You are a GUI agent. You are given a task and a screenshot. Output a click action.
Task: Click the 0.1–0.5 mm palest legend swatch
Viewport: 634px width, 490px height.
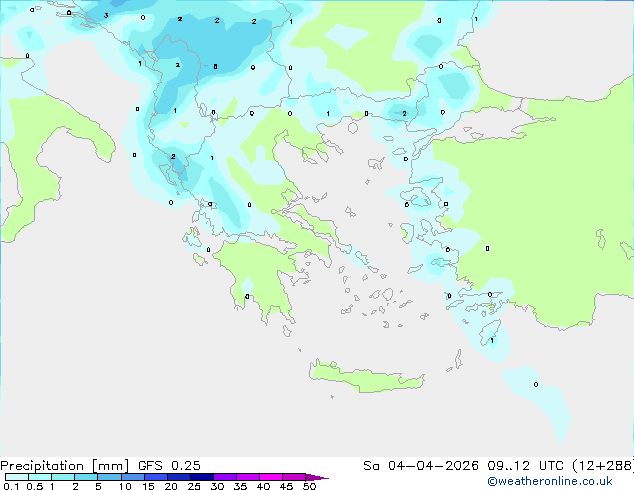pos(17,477)
